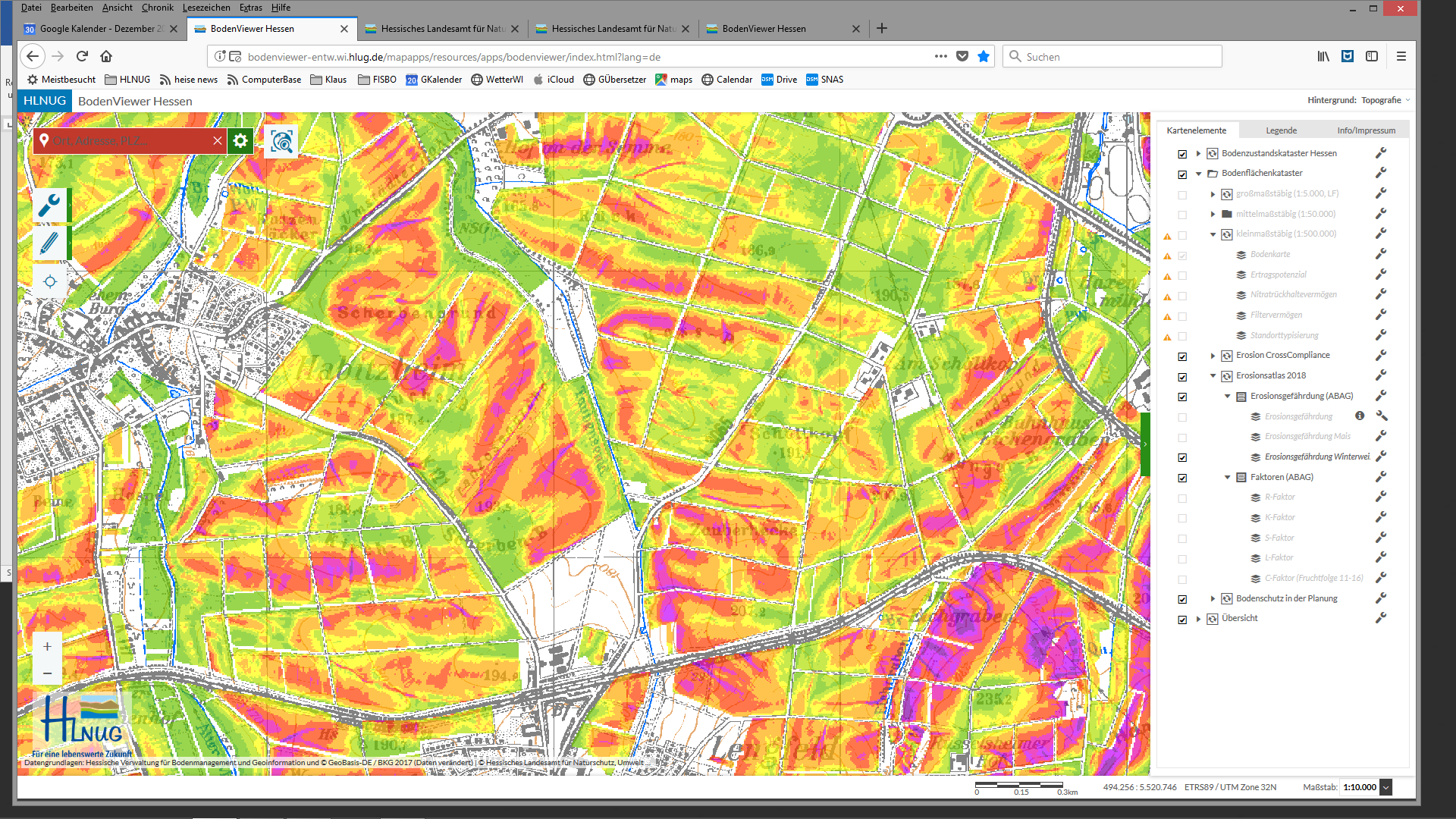Open the wrench tools panel on map

click(49, 205)
